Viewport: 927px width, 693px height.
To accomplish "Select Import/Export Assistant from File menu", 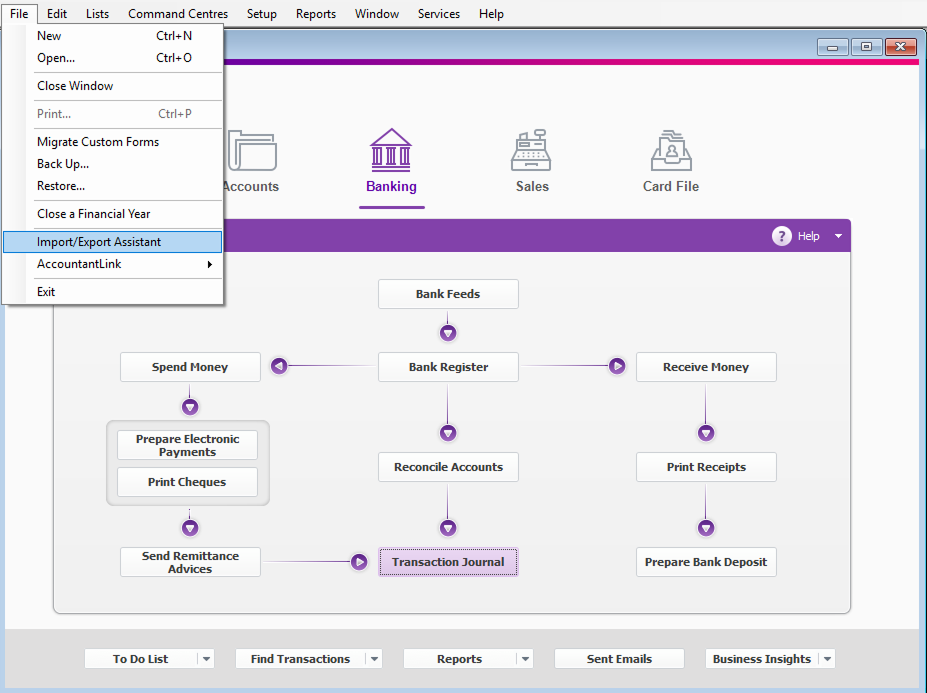I will 99,242.
